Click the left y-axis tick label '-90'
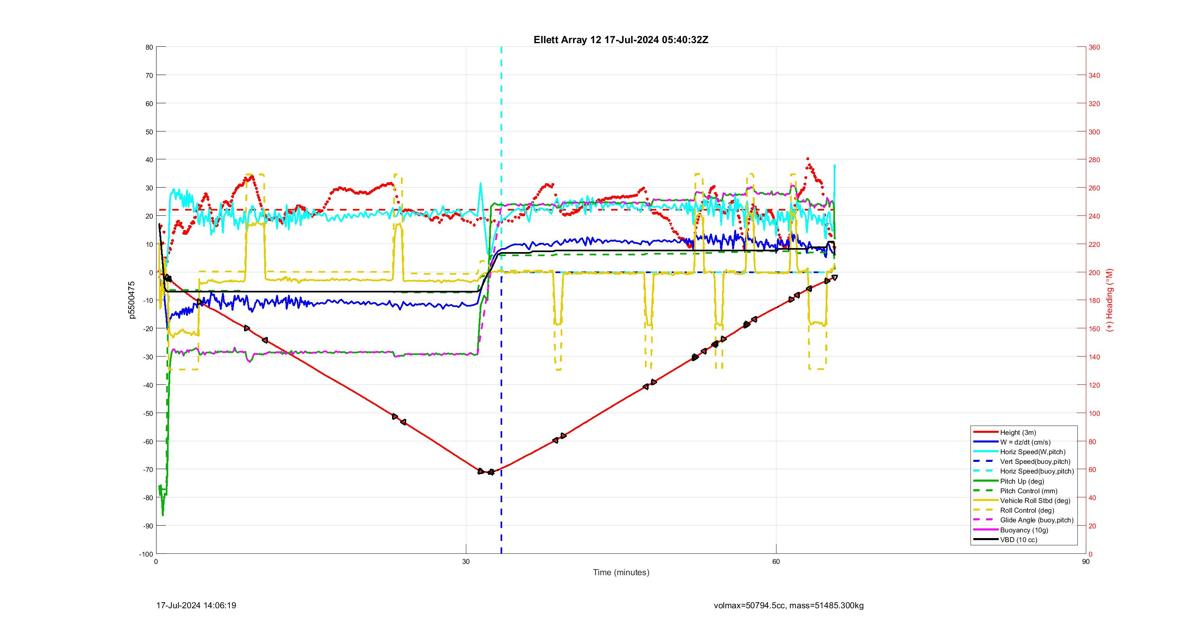This screenshot has height=622, width=1200. click(x=147, y=526)
